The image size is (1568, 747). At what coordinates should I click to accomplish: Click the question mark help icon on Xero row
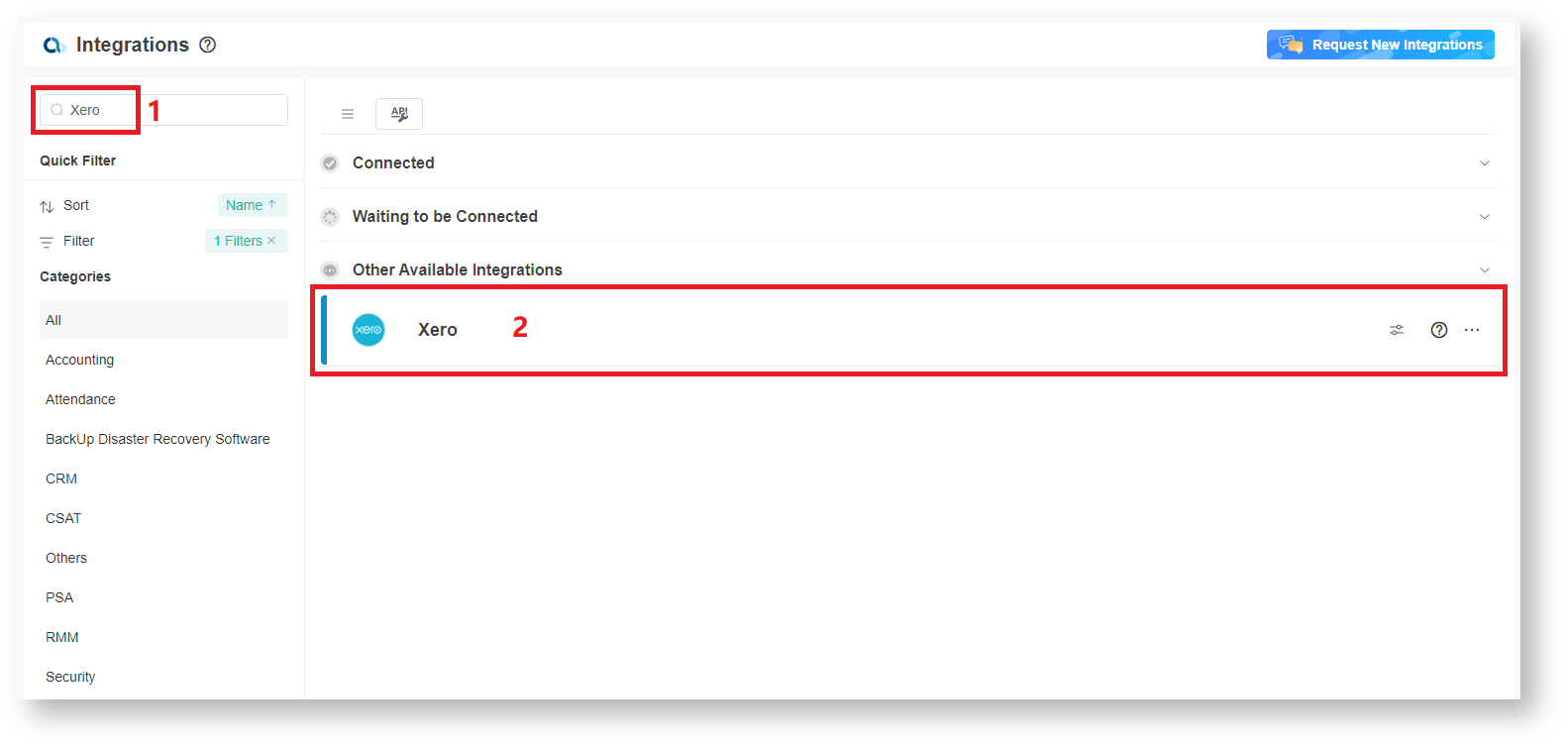pos(1438,330)
